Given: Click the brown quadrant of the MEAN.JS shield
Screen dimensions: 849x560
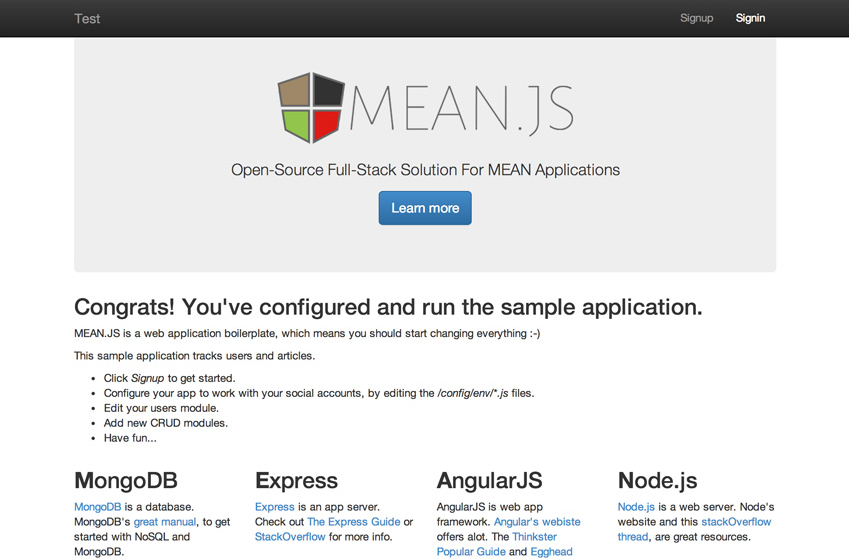Looking at the screenshot, I should 295,92.
